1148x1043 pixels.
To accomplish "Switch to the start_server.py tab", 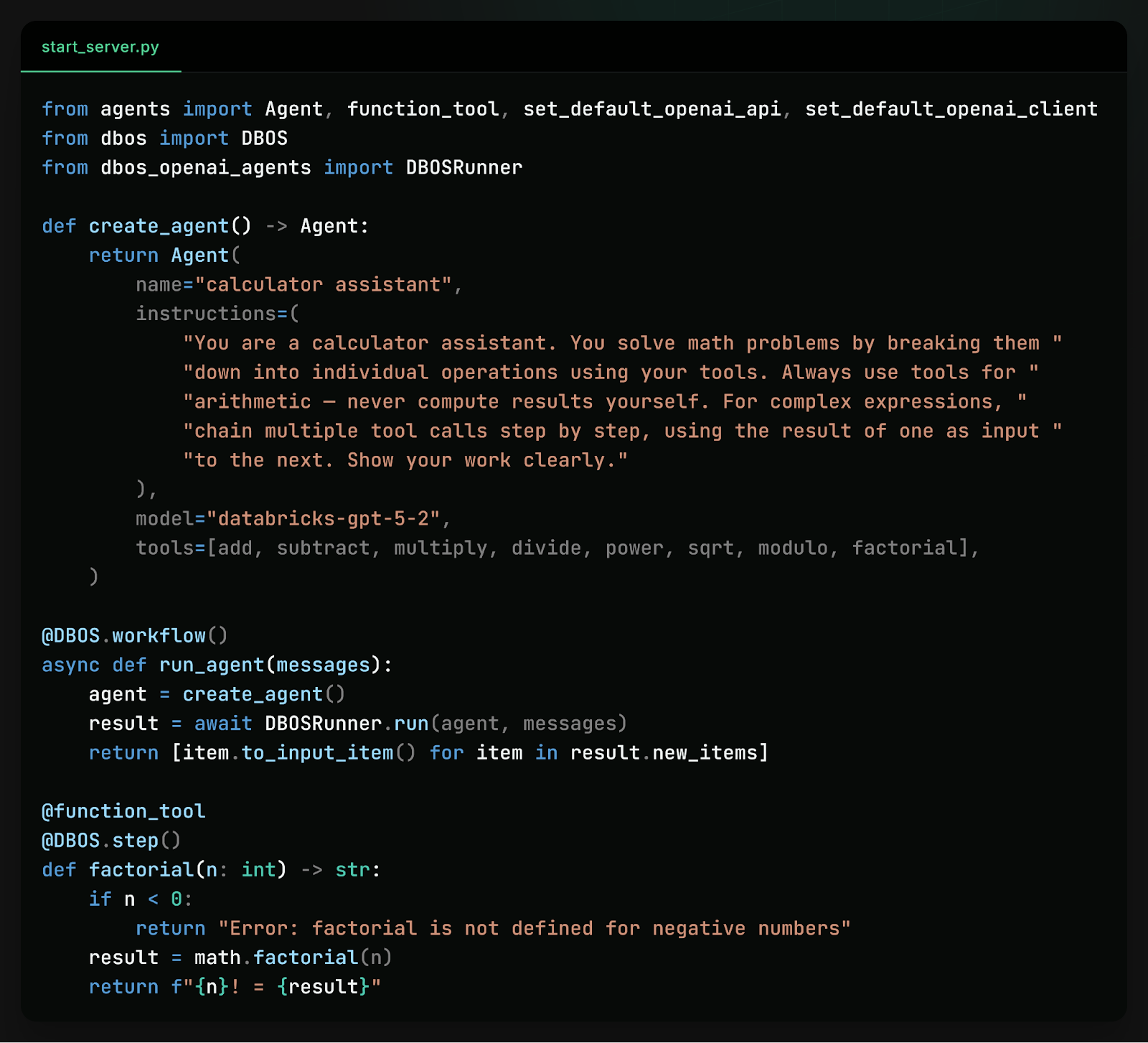I will point(100,47).
